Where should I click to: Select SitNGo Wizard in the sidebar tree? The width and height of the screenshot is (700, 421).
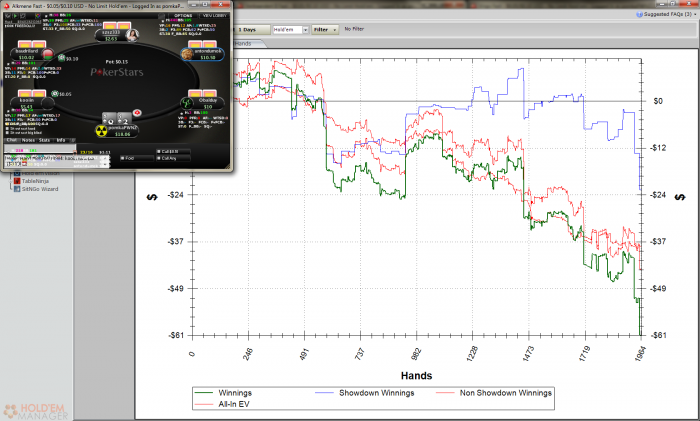40,189
